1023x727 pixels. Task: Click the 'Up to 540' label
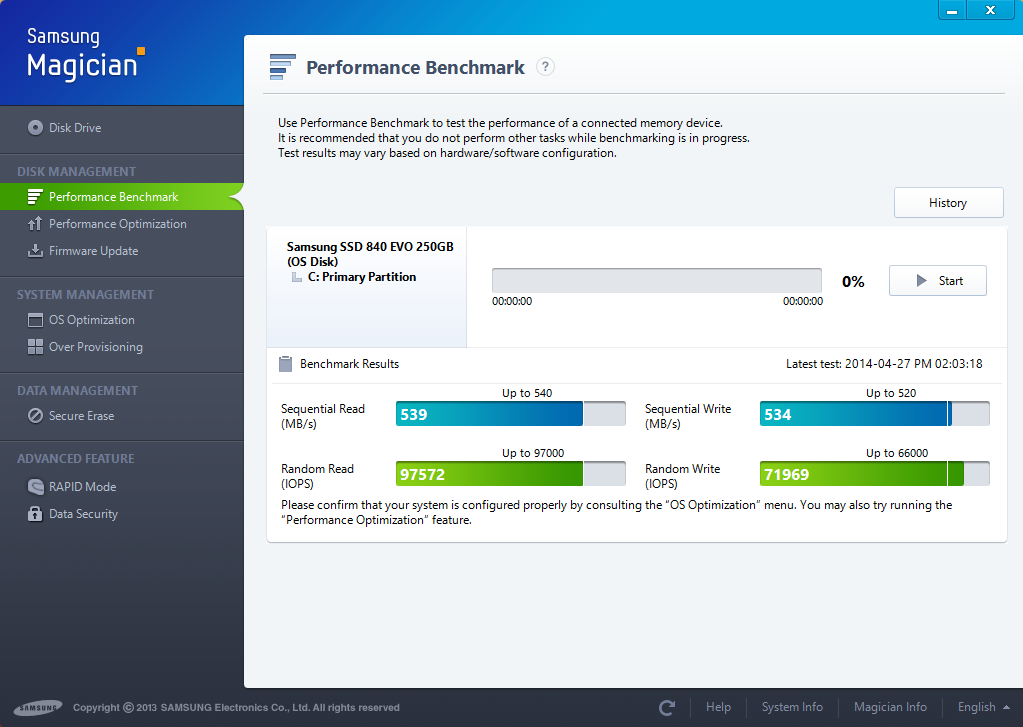tap(527, 393)
